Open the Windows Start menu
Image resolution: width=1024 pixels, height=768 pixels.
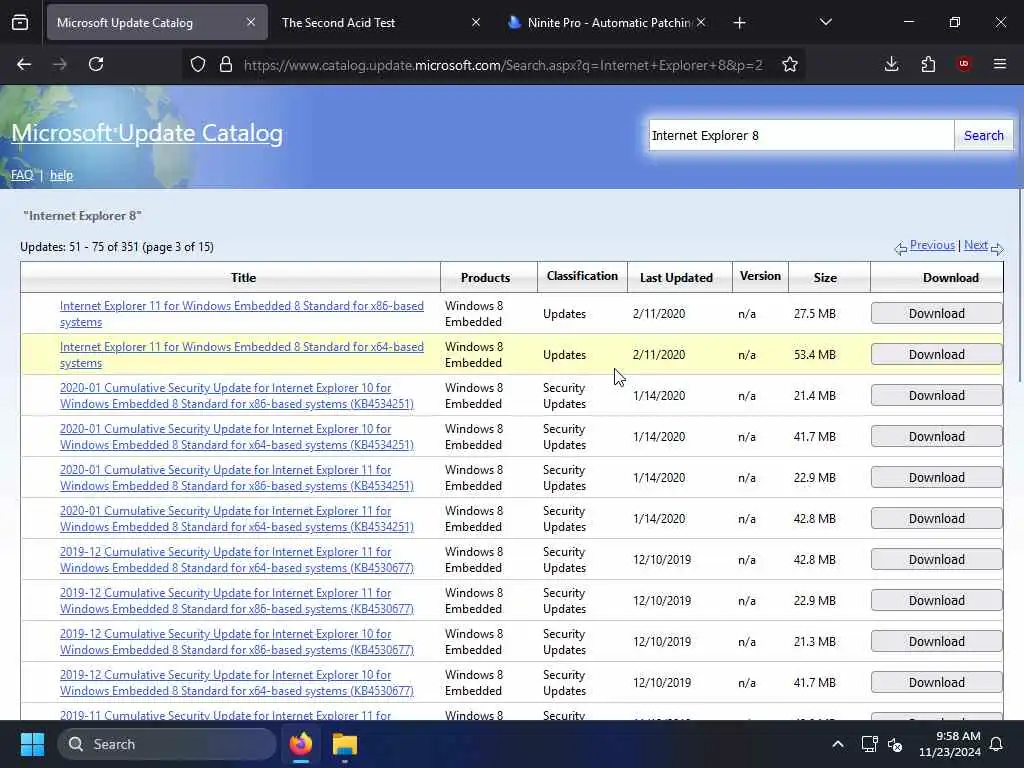[32, 744]
